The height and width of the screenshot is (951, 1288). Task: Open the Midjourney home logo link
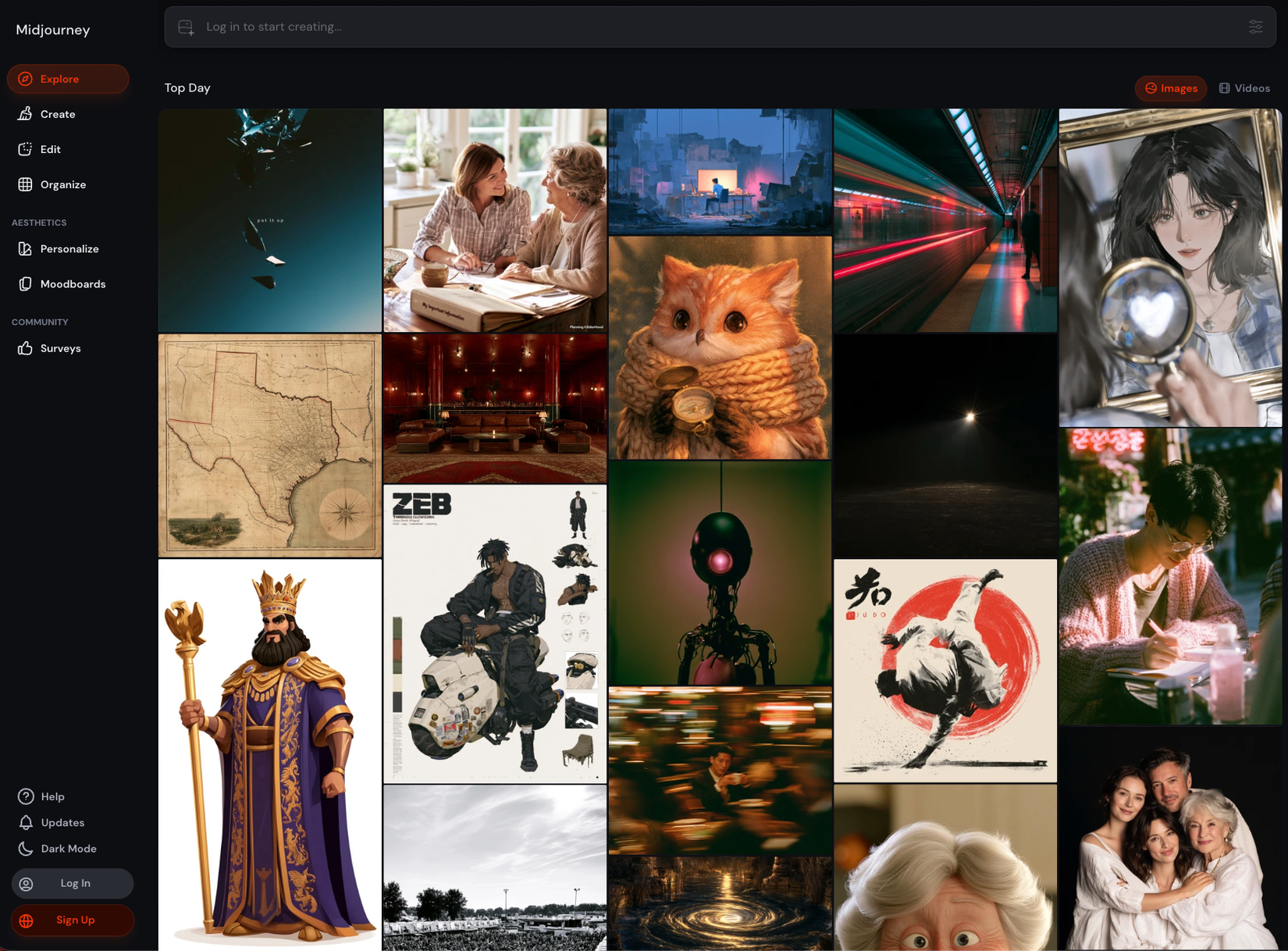[x=53, y=30]
